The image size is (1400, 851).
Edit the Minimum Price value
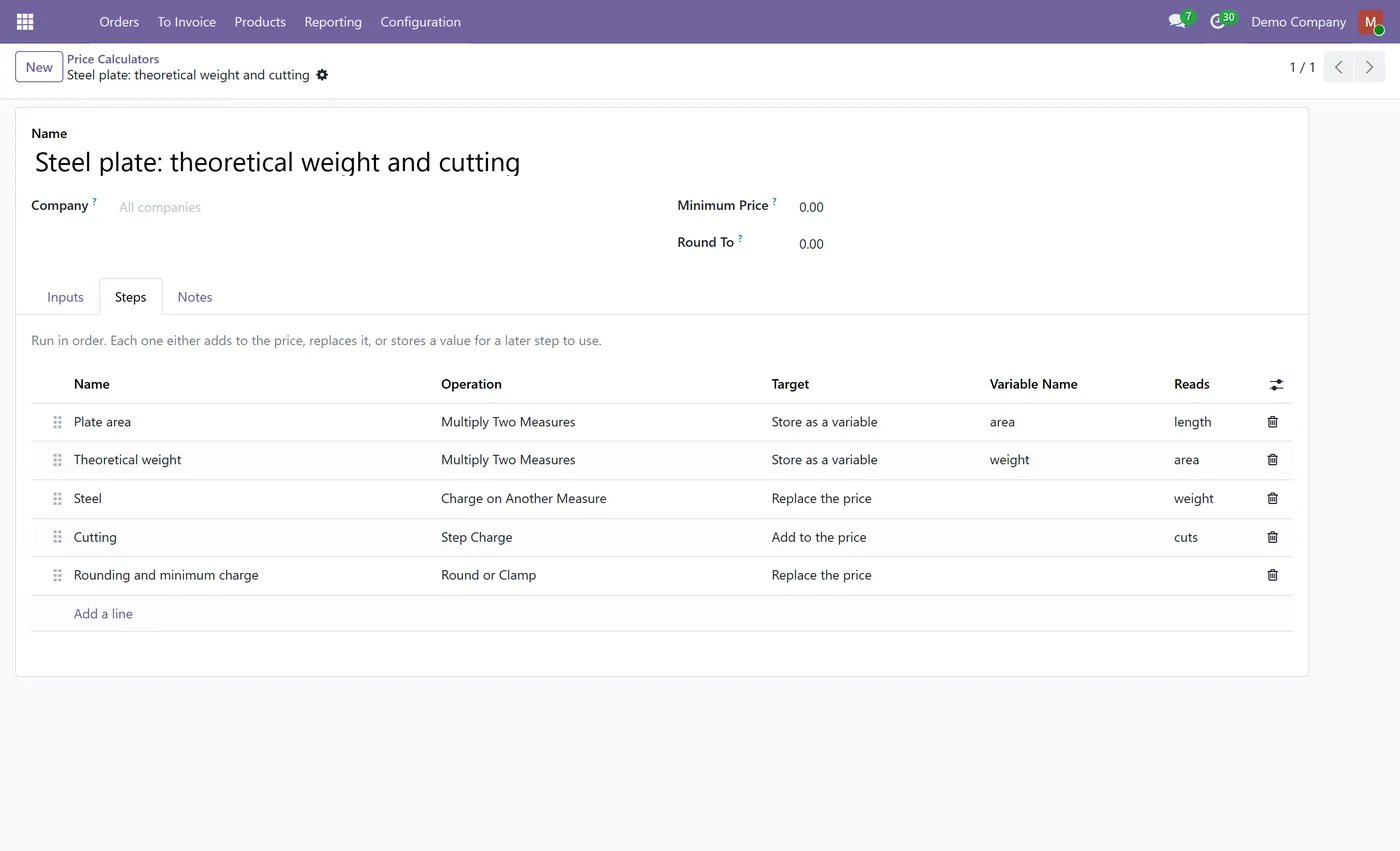pos(1045,207)
